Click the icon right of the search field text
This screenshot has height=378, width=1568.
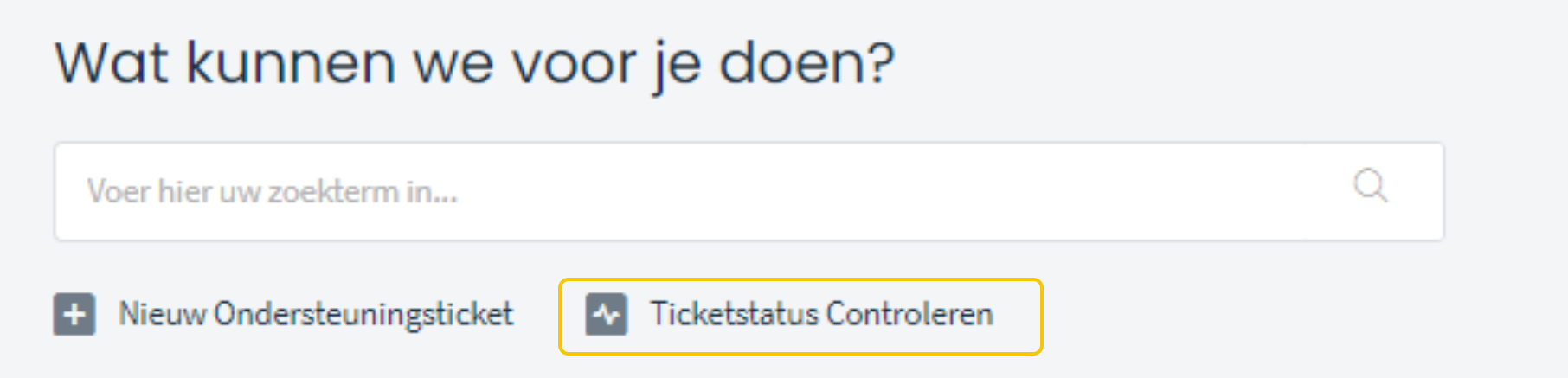1371,186
